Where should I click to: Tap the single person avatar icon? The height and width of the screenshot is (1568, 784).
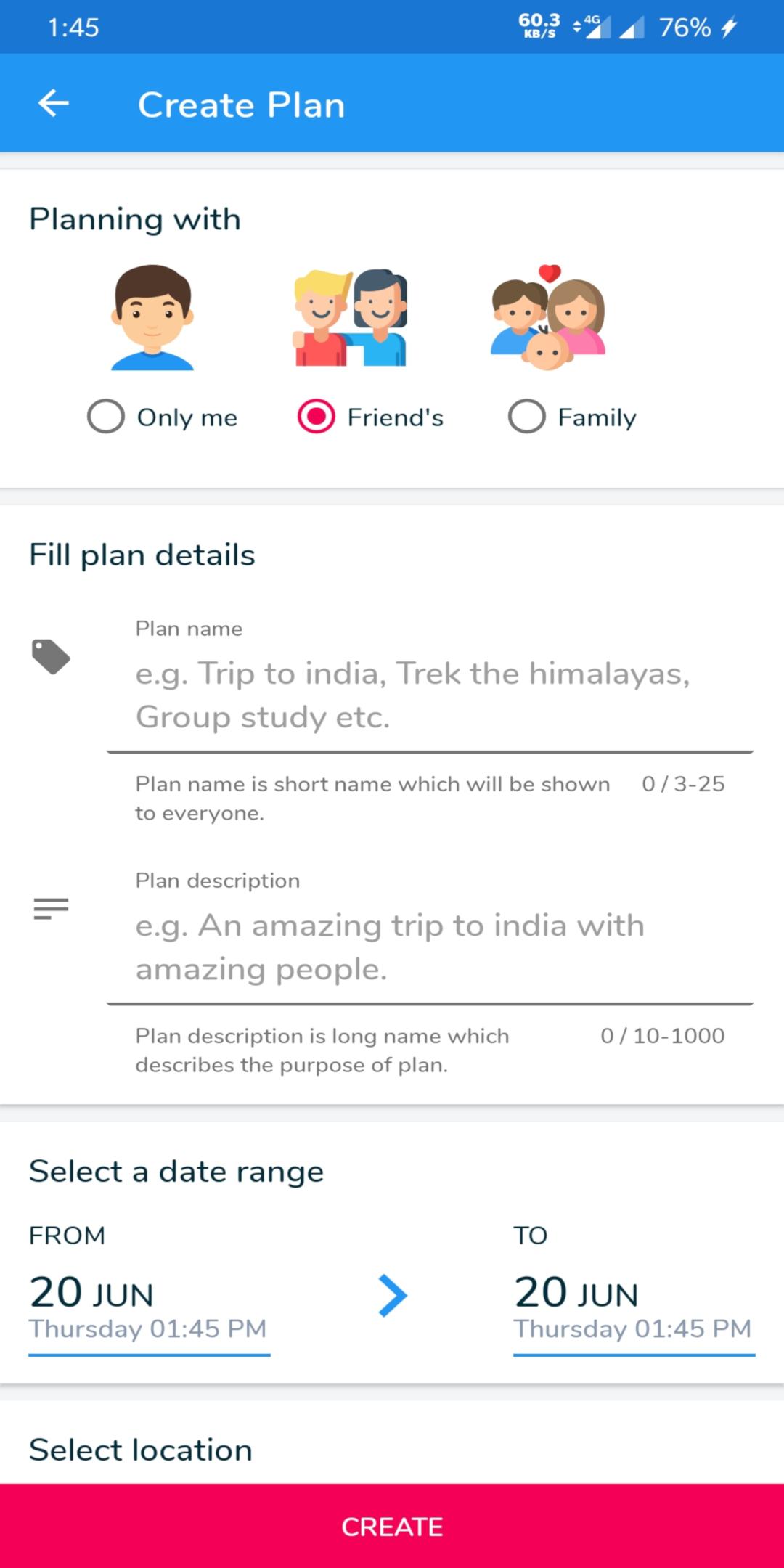coord(152,318)
